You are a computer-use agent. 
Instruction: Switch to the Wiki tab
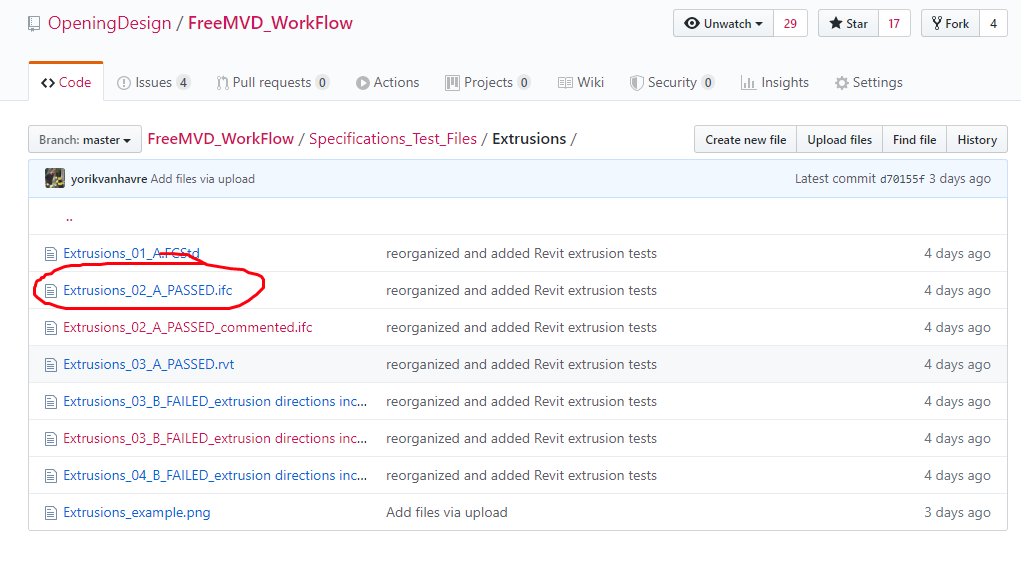[x=581, y=83]
